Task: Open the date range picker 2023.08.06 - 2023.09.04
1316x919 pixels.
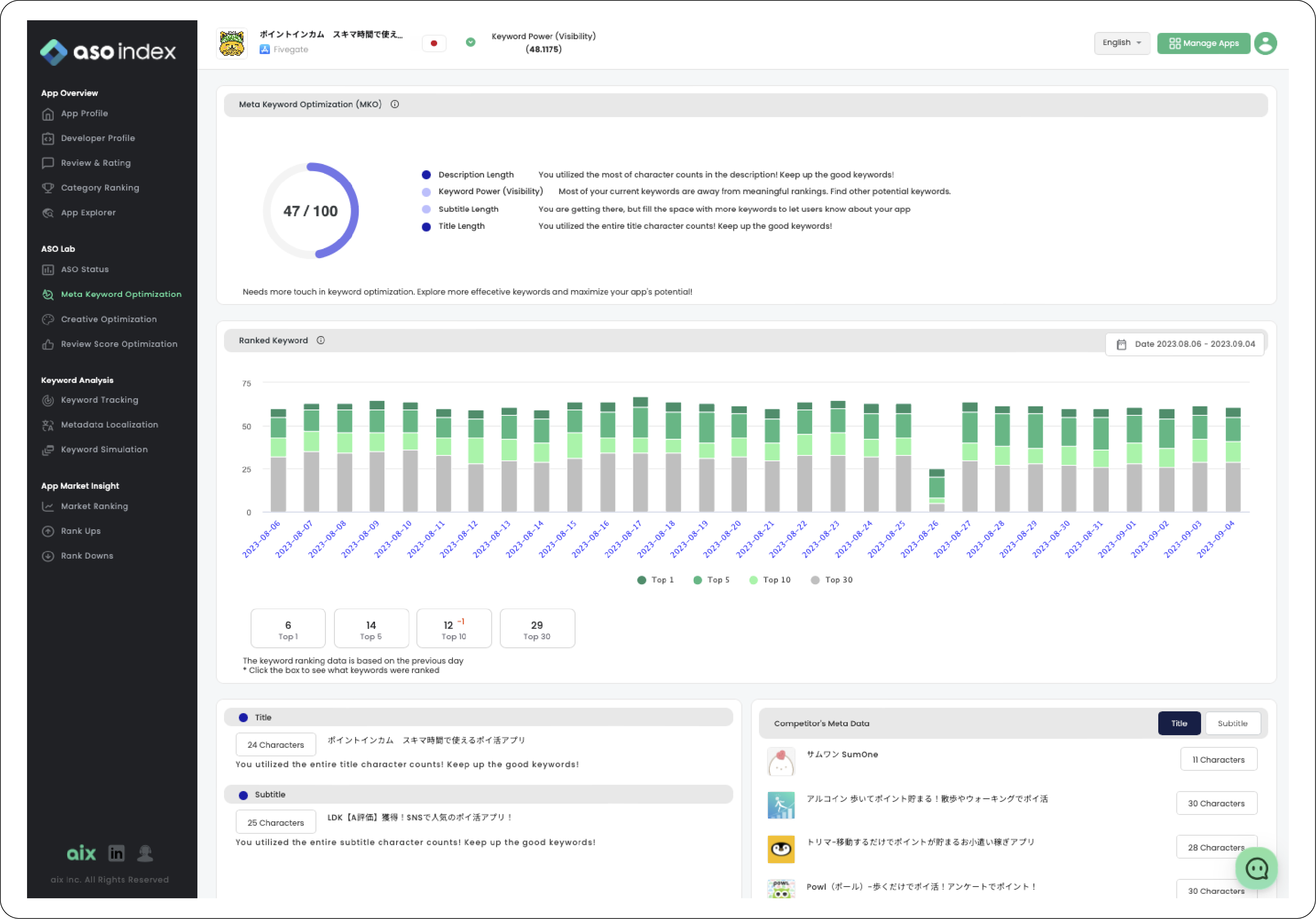Action: 1194,344
